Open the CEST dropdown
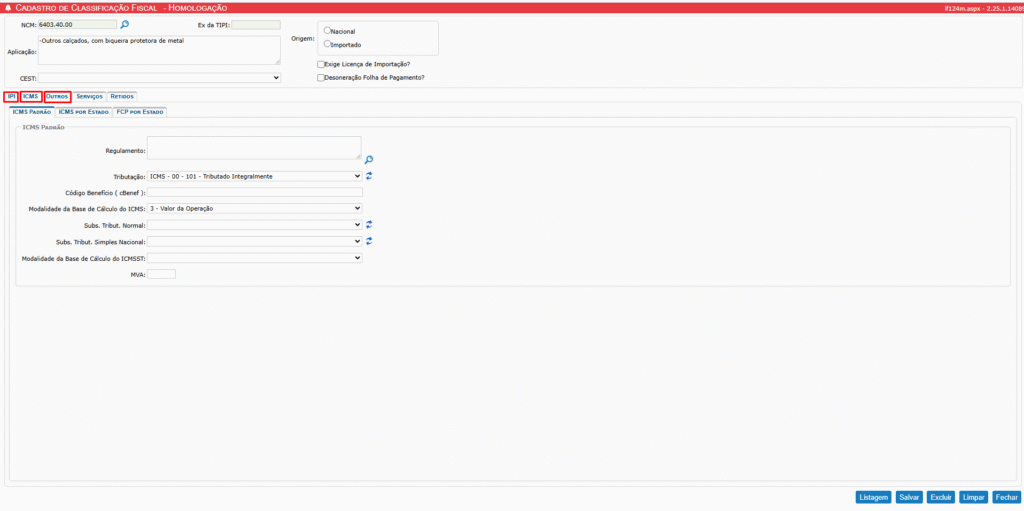 pos(160,77)
